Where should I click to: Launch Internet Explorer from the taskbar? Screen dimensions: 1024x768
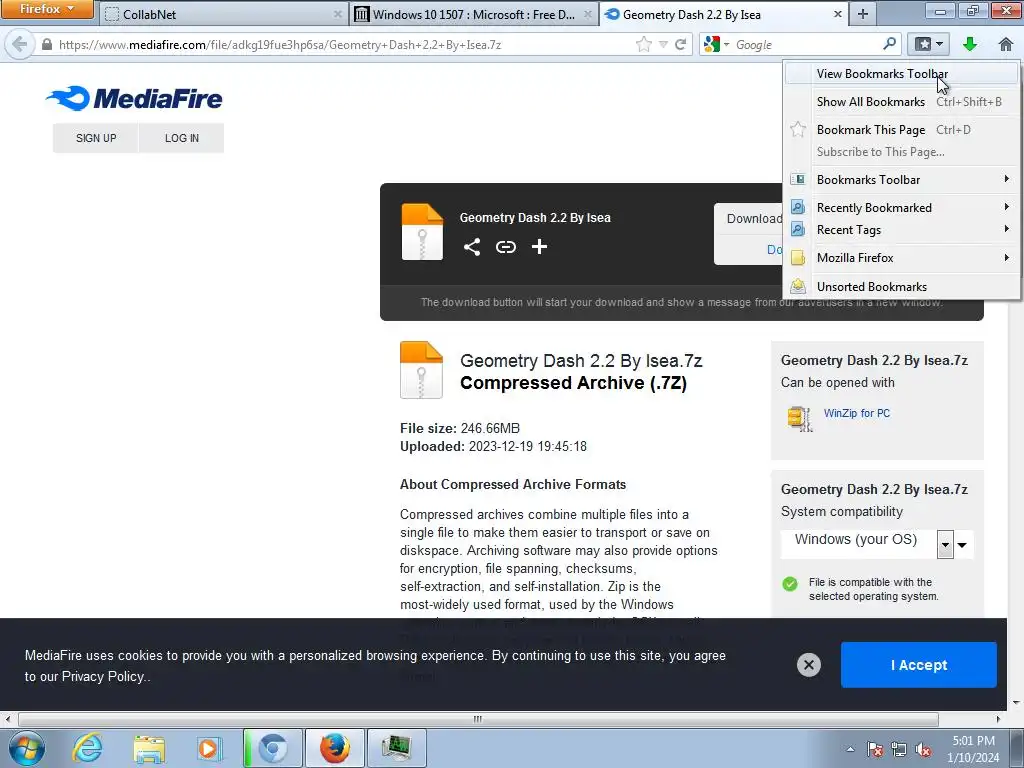(x=87, y=748)
